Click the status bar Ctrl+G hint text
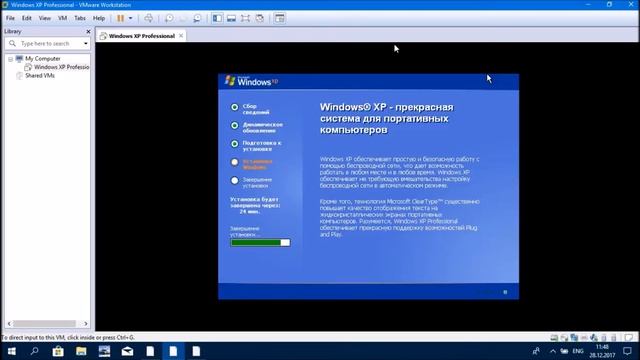 (68, 338)
